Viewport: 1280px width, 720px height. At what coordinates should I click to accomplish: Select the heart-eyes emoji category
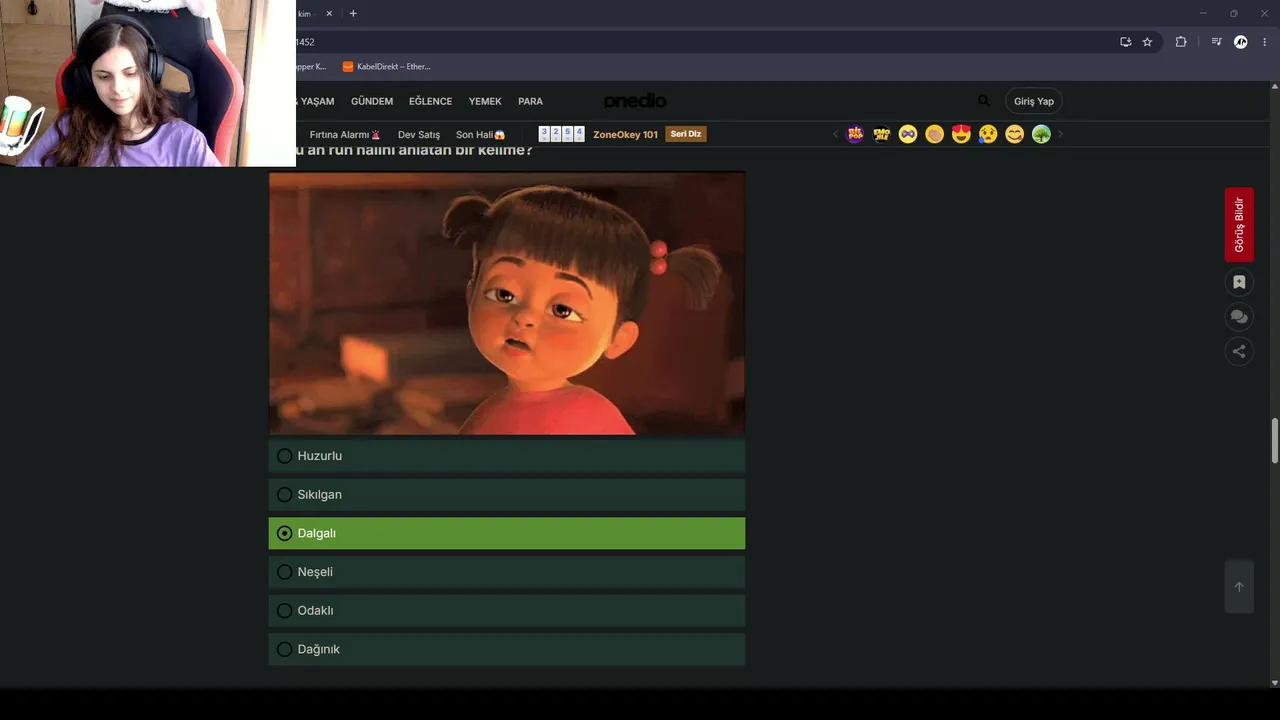[961, 134]
